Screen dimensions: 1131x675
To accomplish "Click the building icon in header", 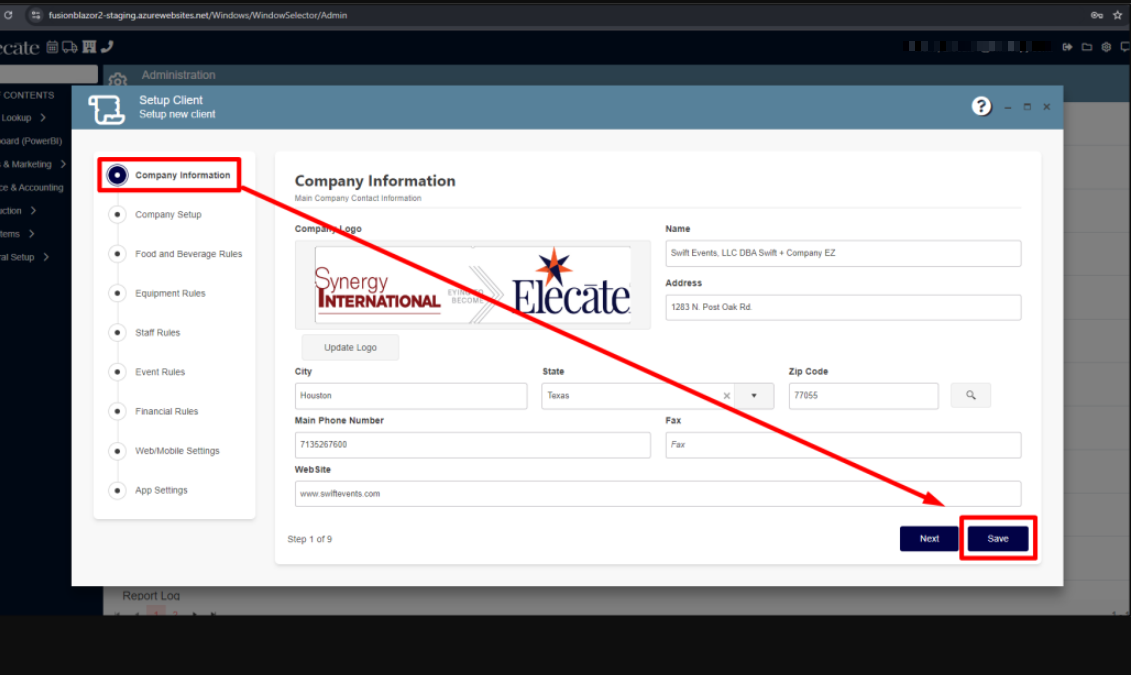I will coord(89,47).
